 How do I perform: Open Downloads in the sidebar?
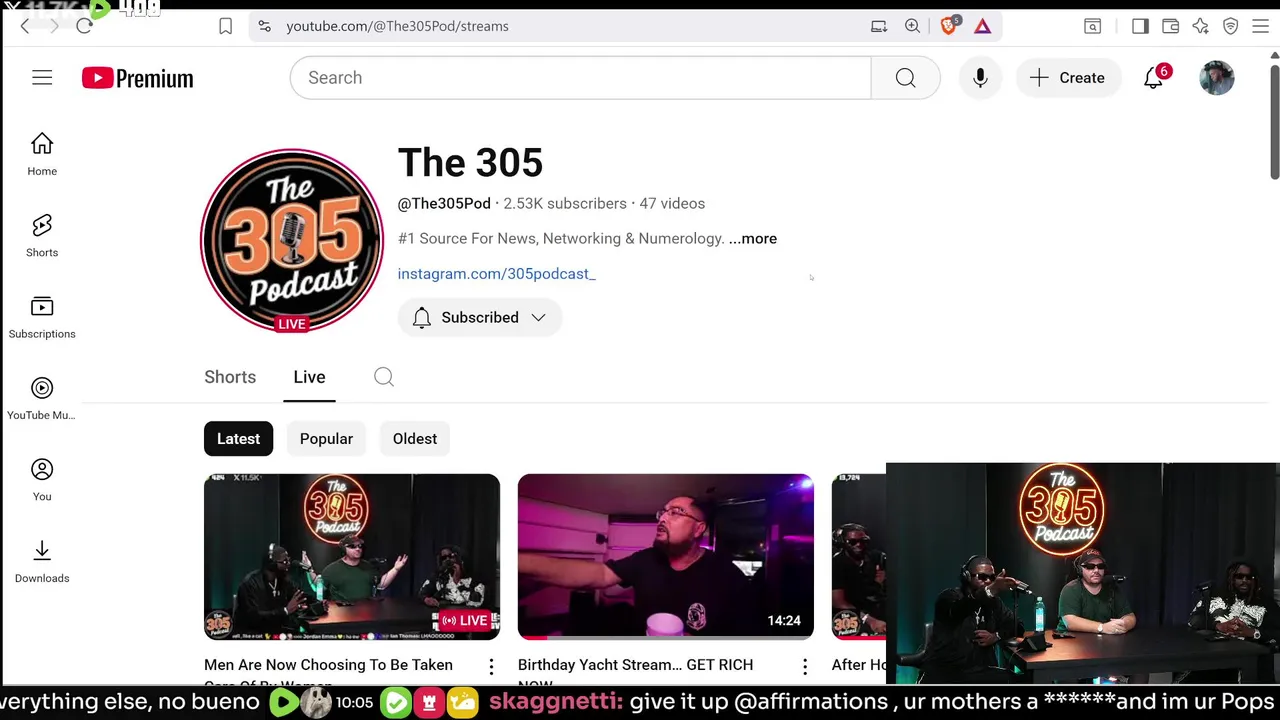(42, 562)
